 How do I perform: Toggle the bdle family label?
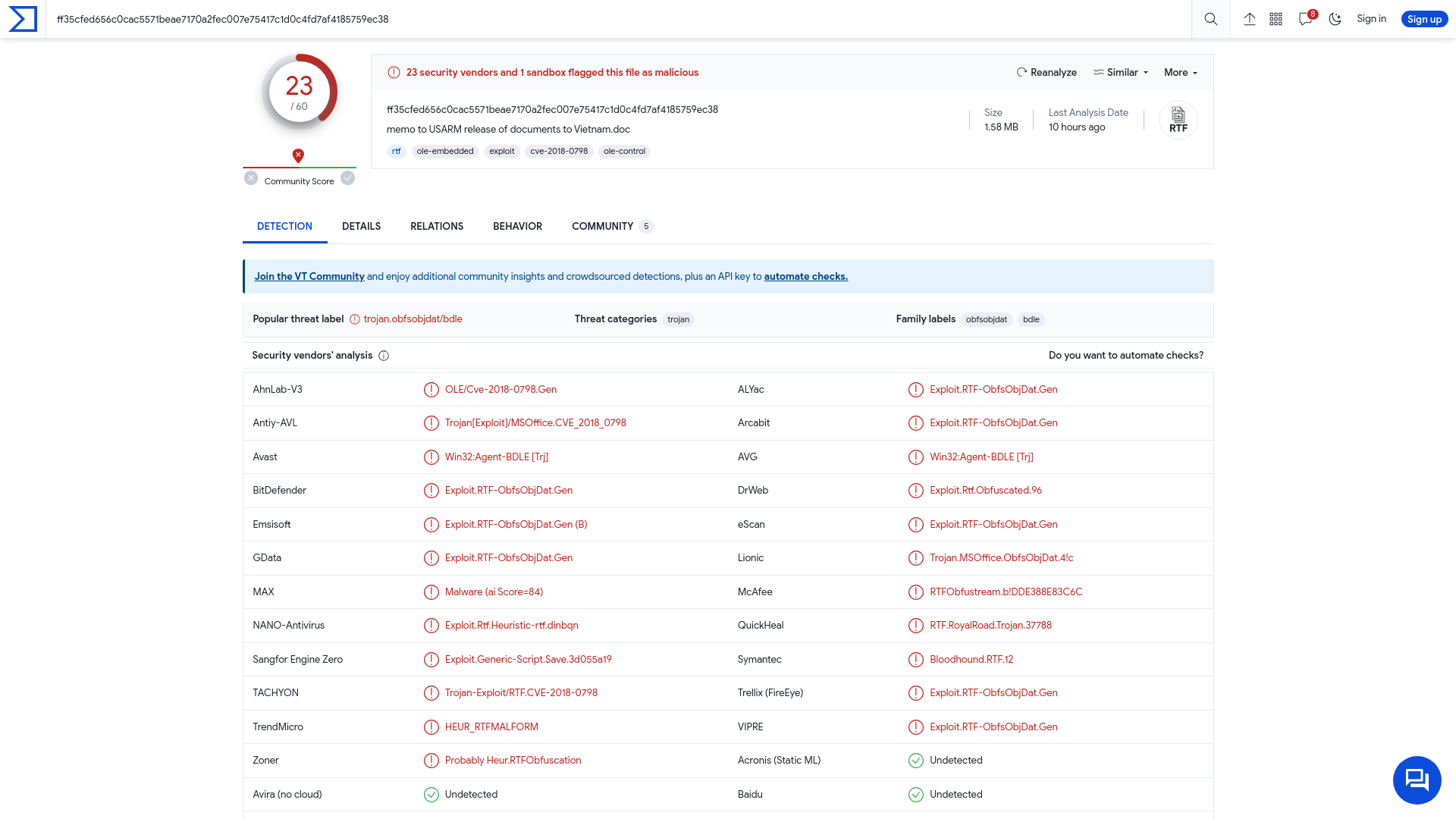pos(1031,319)
